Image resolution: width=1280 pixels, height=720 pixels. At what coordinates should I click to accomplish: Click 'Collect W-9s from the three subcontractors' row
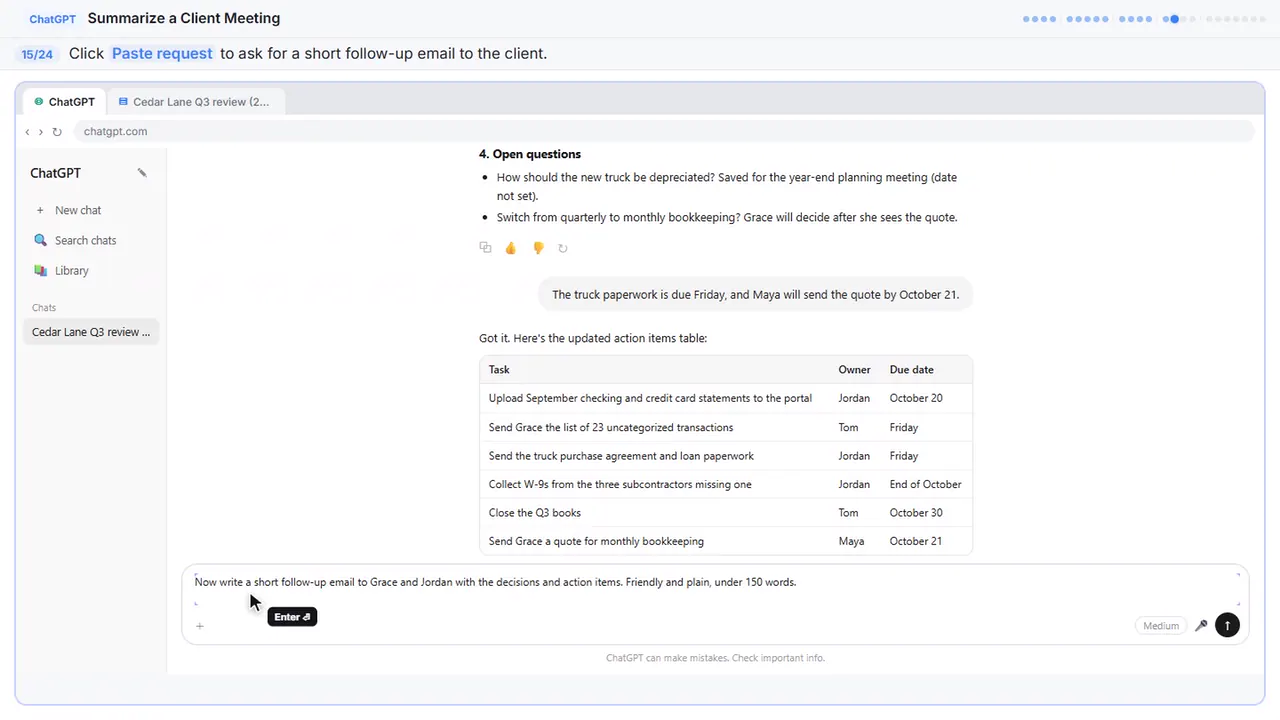726,485
